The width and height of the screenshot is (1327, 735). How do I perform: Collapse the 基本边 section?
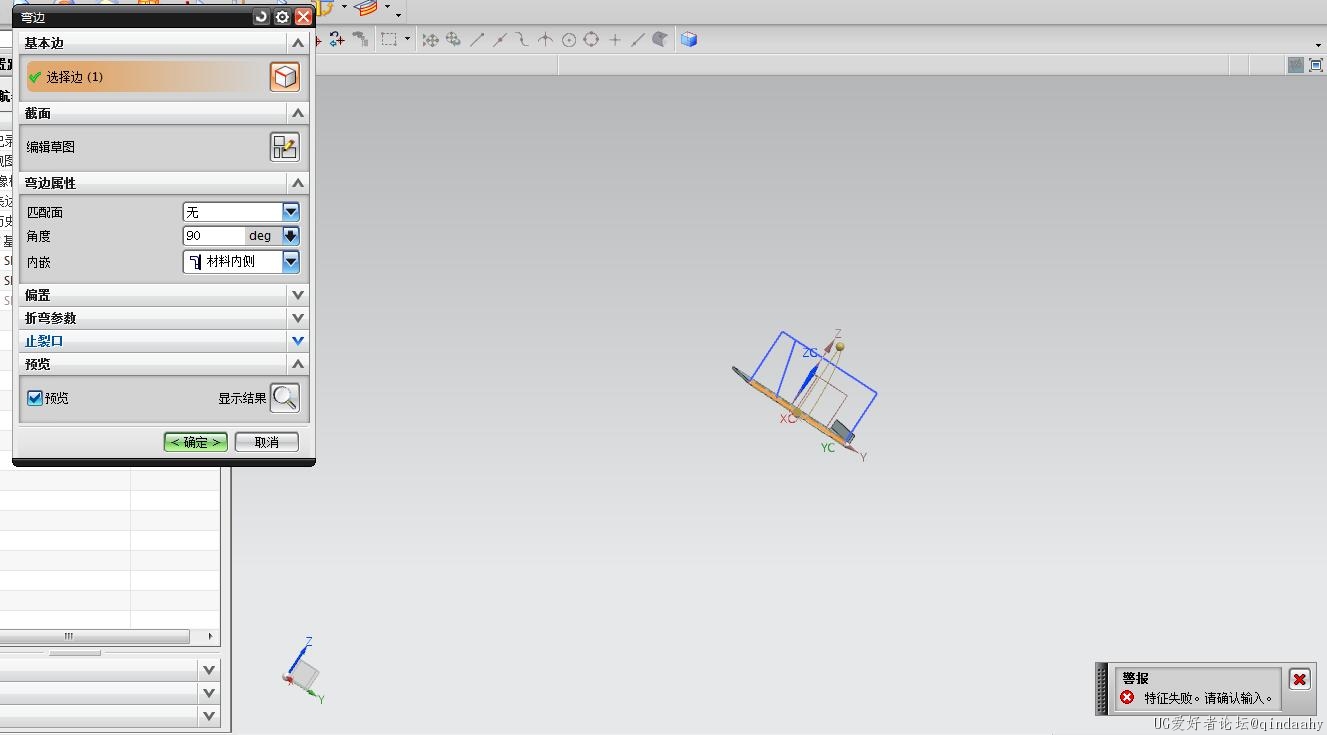297,43
